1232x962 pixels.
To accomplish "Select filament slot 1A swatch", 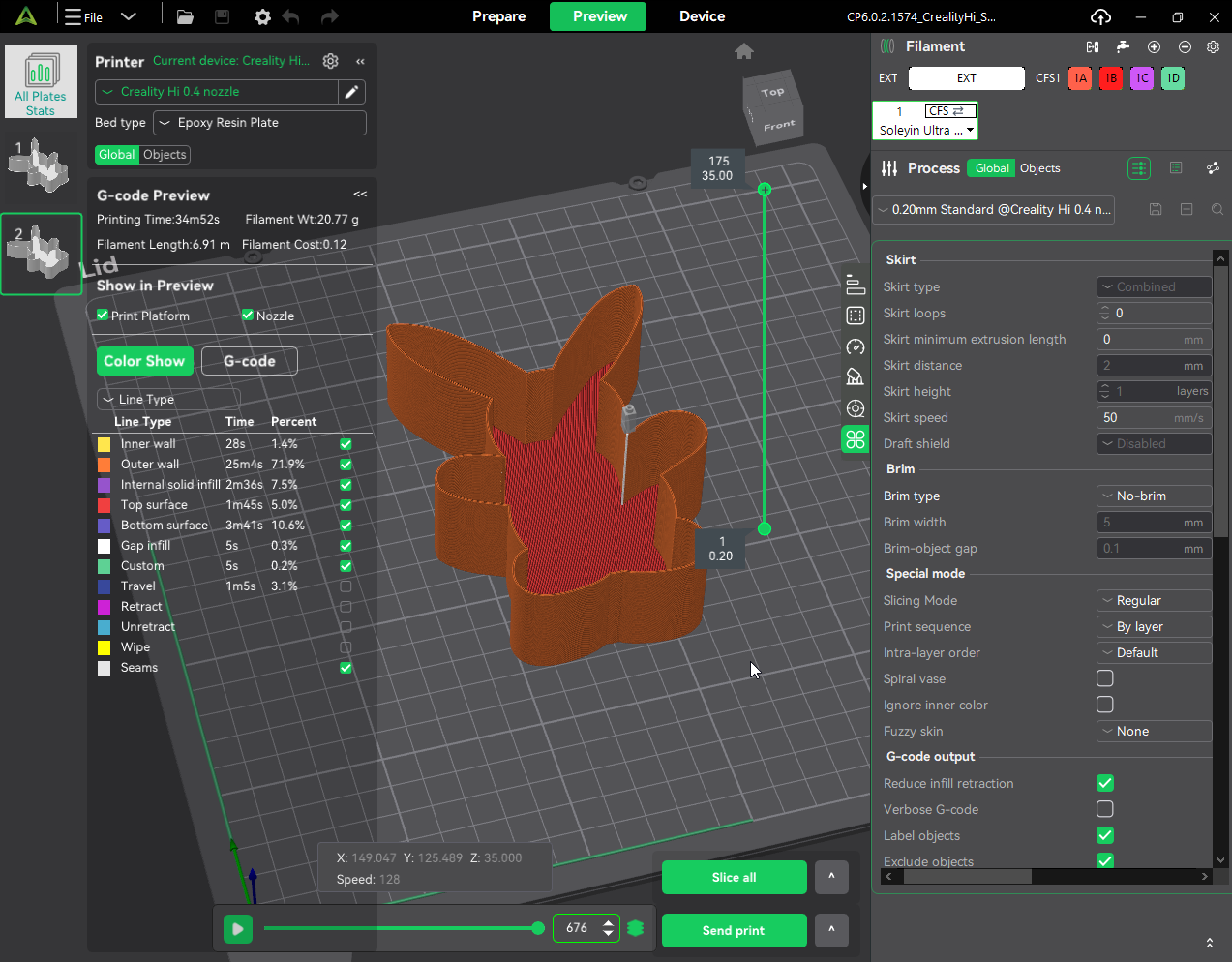I will pos(1080,78).
